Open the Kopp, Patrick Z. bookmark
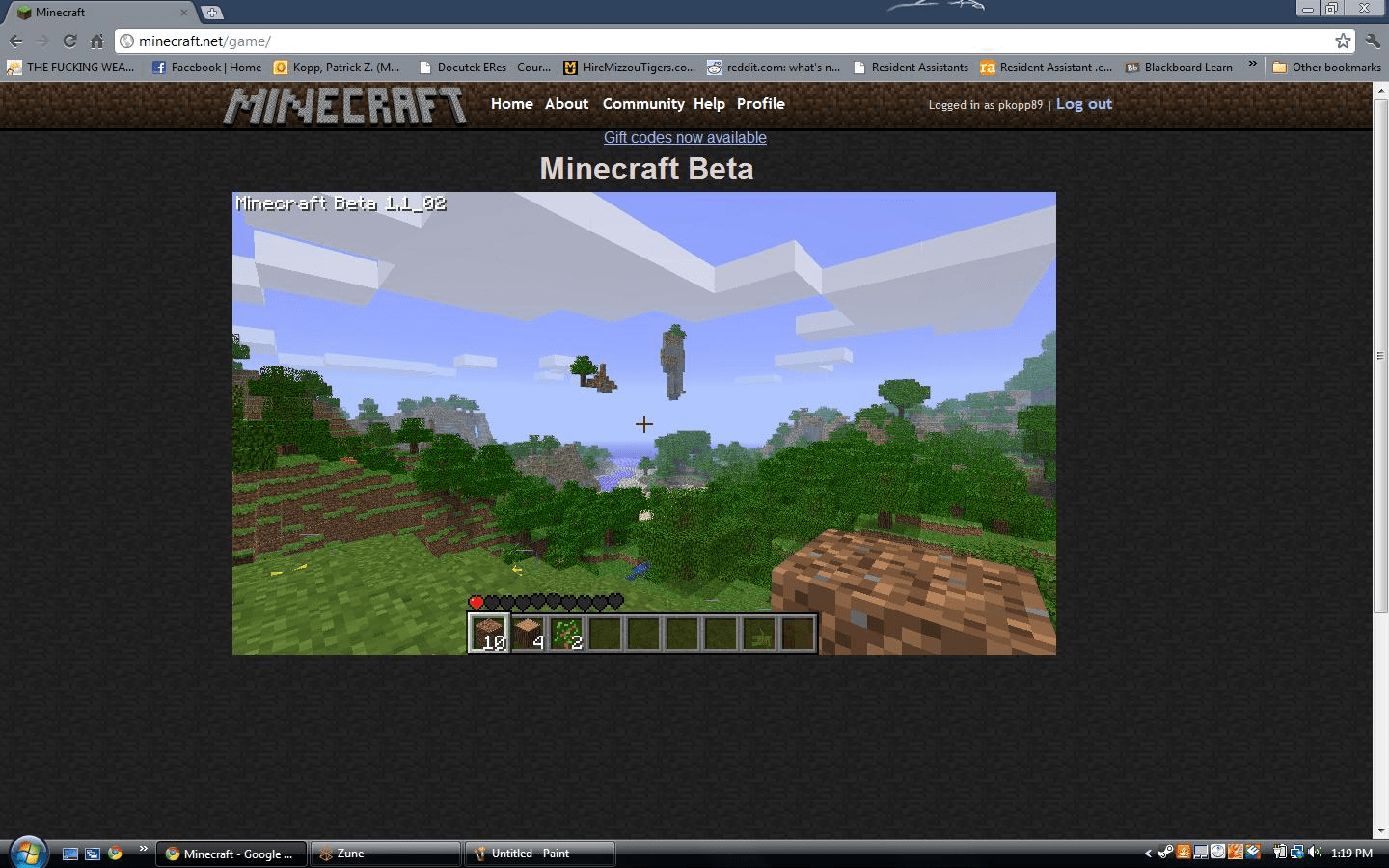This screenshot has width=1389, height=868. (337, 68)
